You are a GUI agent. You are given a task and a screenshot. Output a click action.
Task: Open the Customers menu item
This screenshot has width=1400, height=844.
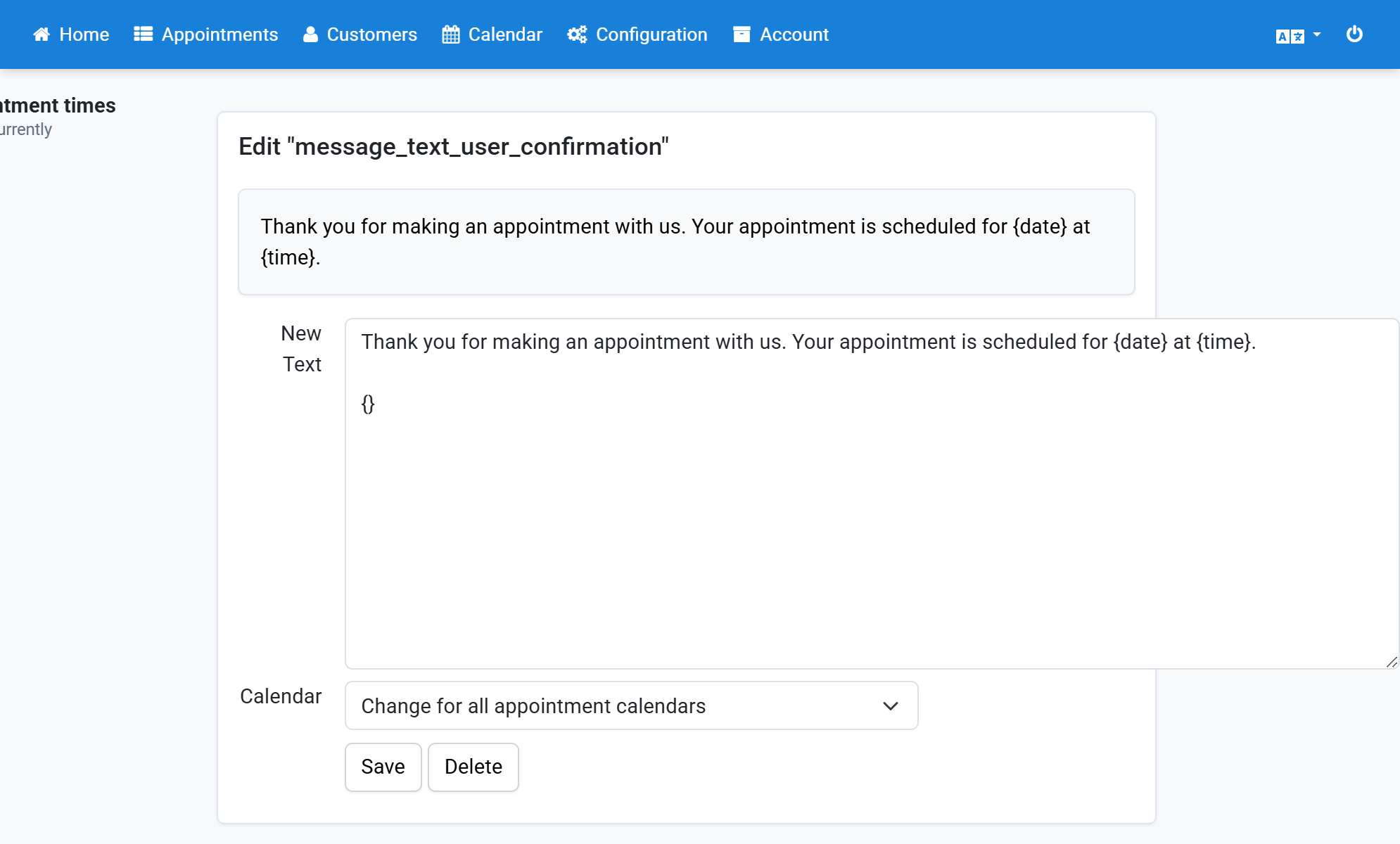coord(360,34)
